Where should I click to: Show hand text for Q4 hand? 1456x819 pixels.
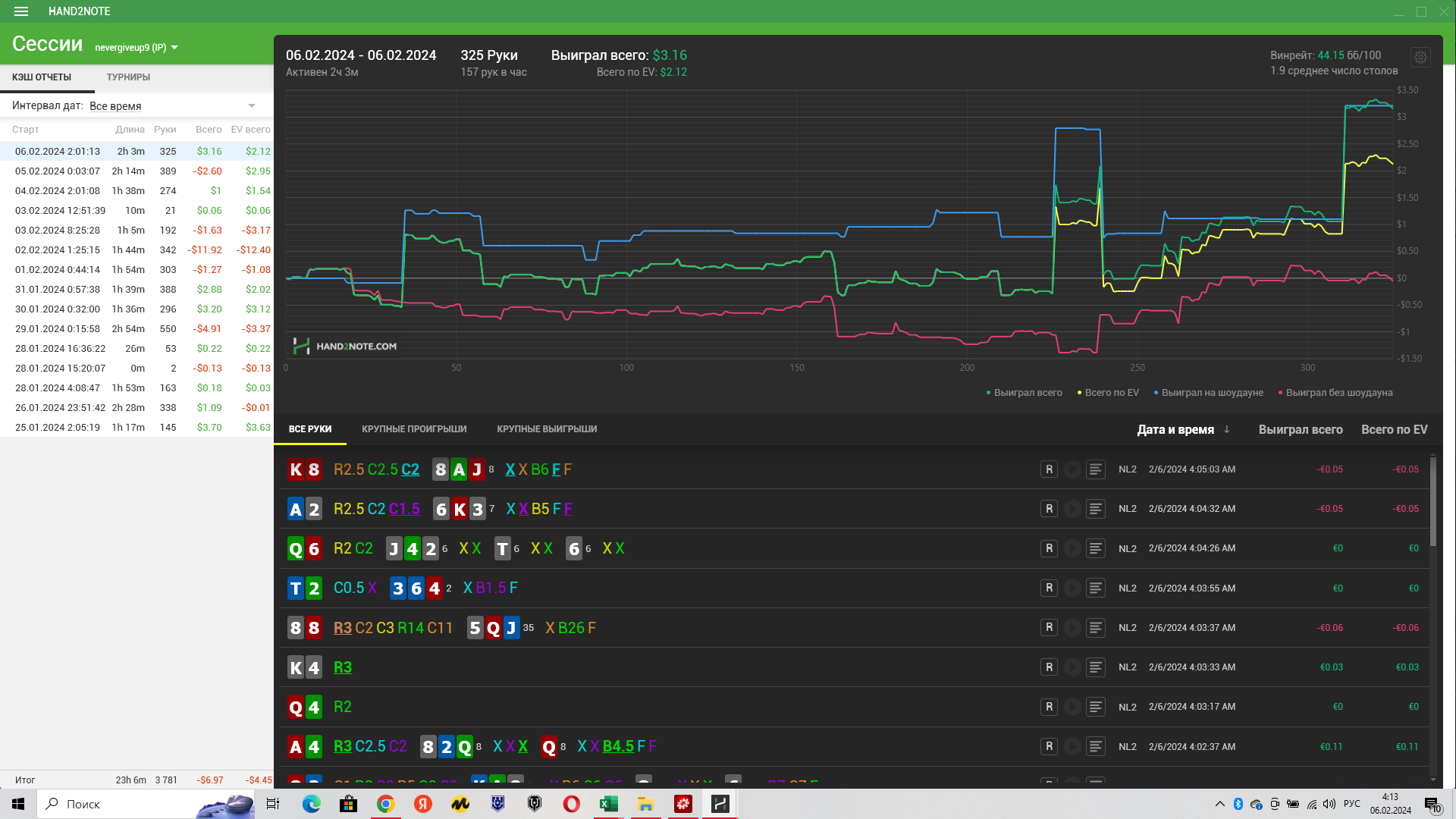1096,707
